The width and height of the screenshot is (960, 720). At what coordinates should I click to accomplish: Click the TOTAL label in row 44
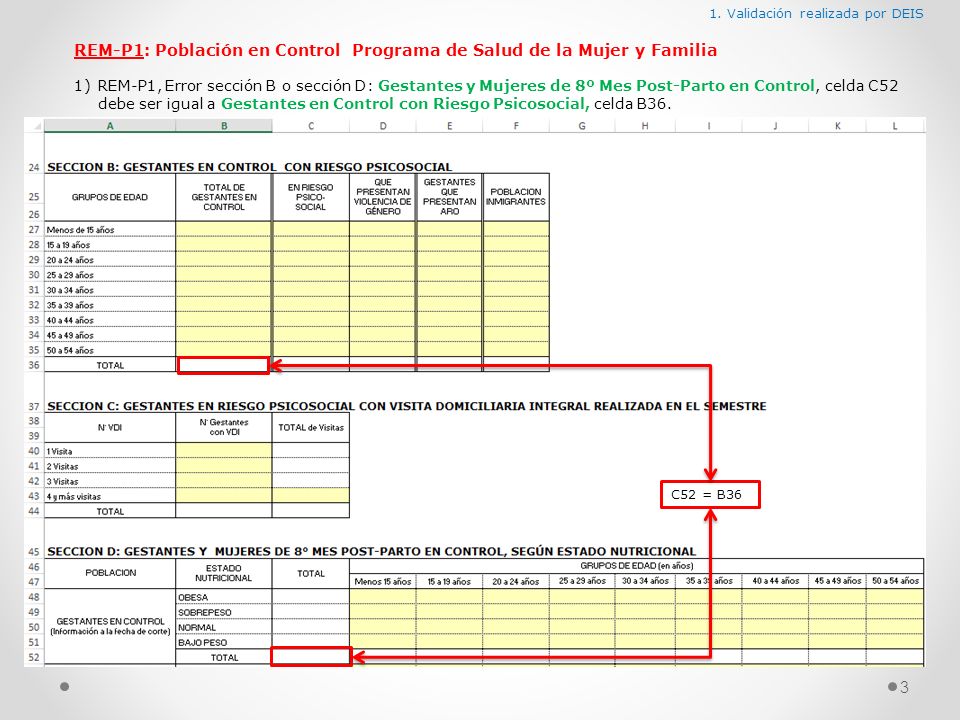tap(110, 511)
